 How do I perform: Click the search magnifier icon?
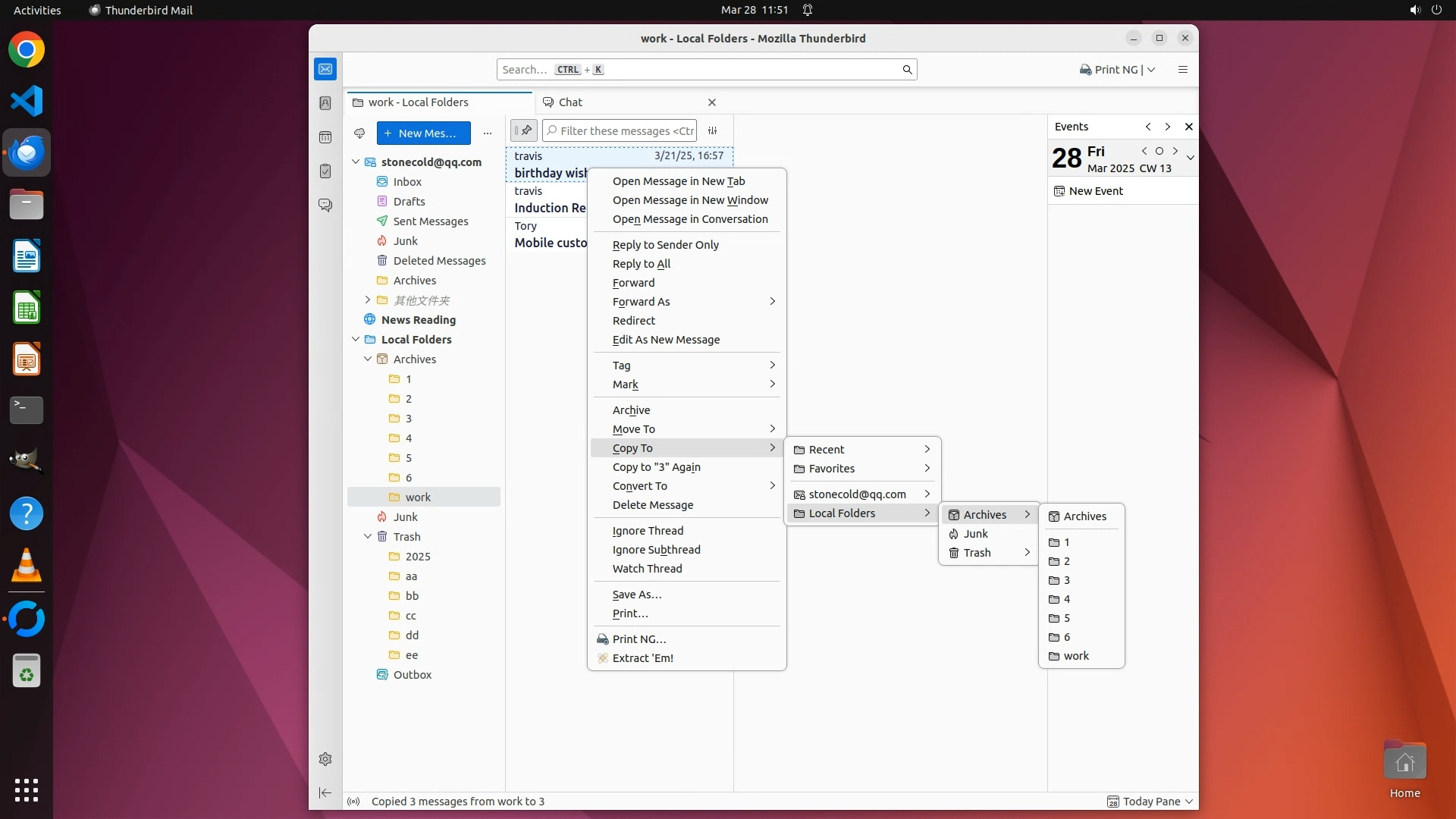pyautogui.click(x=907, y=70)
